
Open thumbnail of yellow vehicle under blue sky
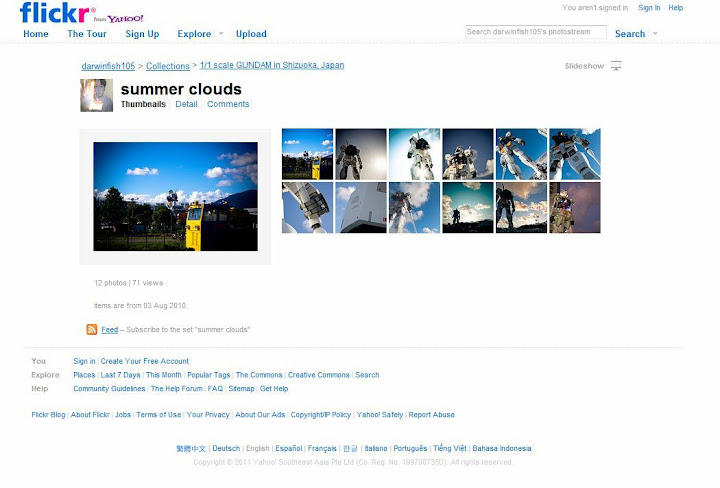coord(308,154)
